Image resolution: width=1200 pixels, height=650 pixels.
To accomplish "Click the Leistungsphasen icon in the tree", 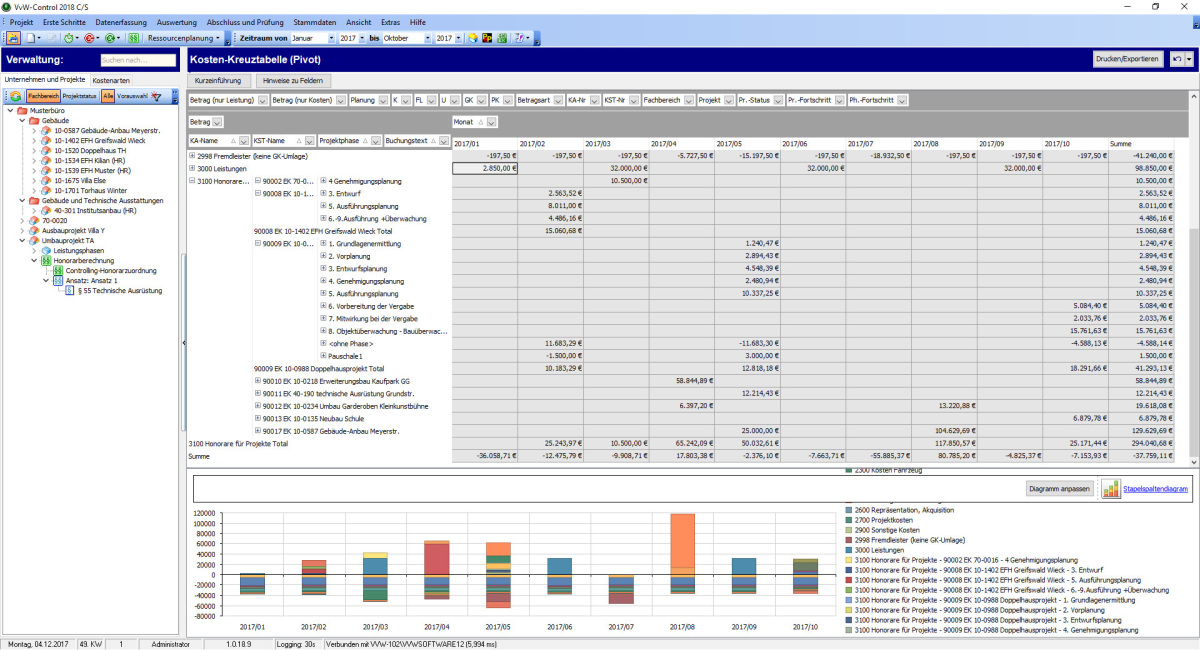I will click(46, 251).
